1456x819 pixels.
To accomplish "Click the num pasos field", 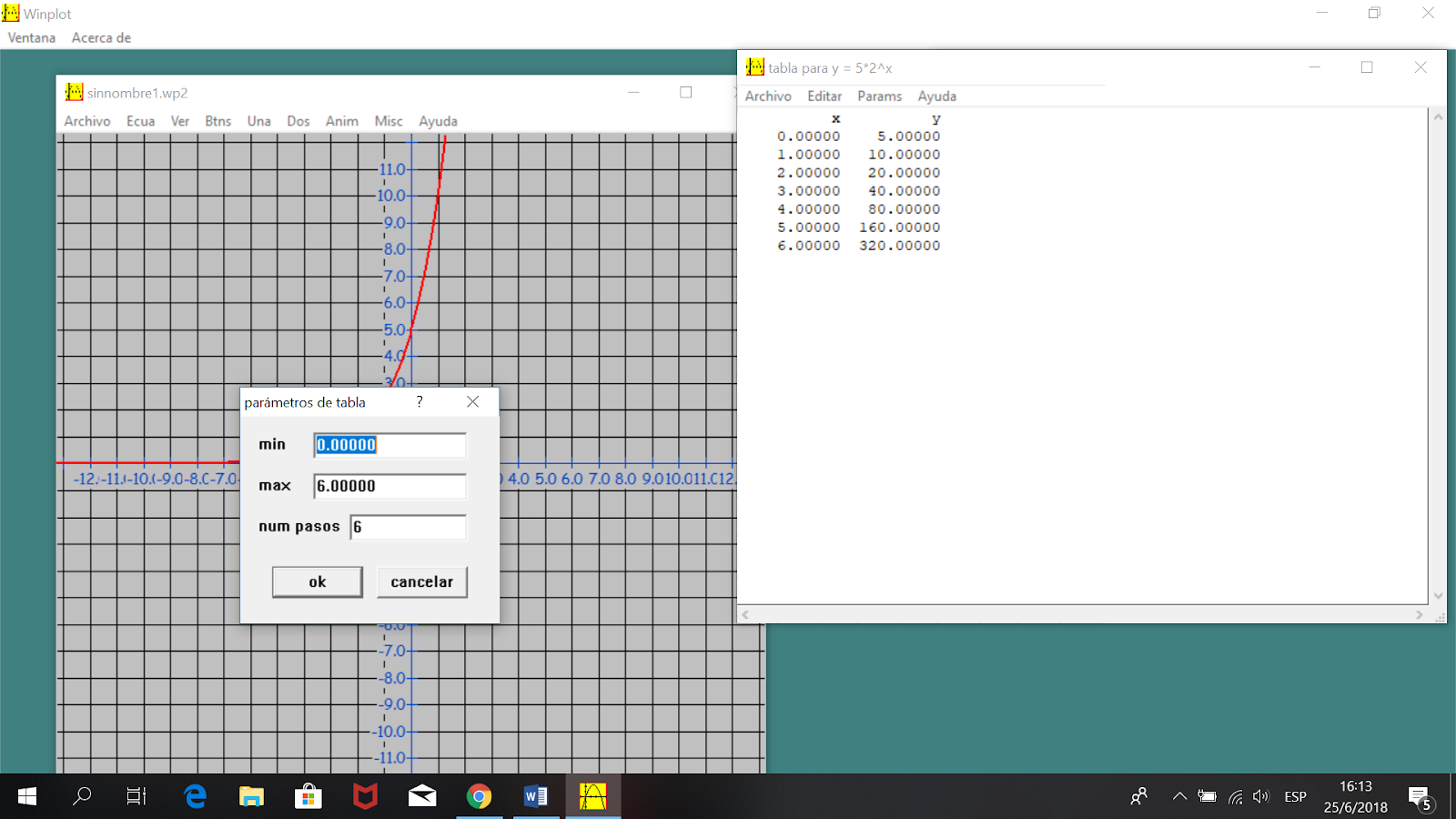I will point(409,527).
